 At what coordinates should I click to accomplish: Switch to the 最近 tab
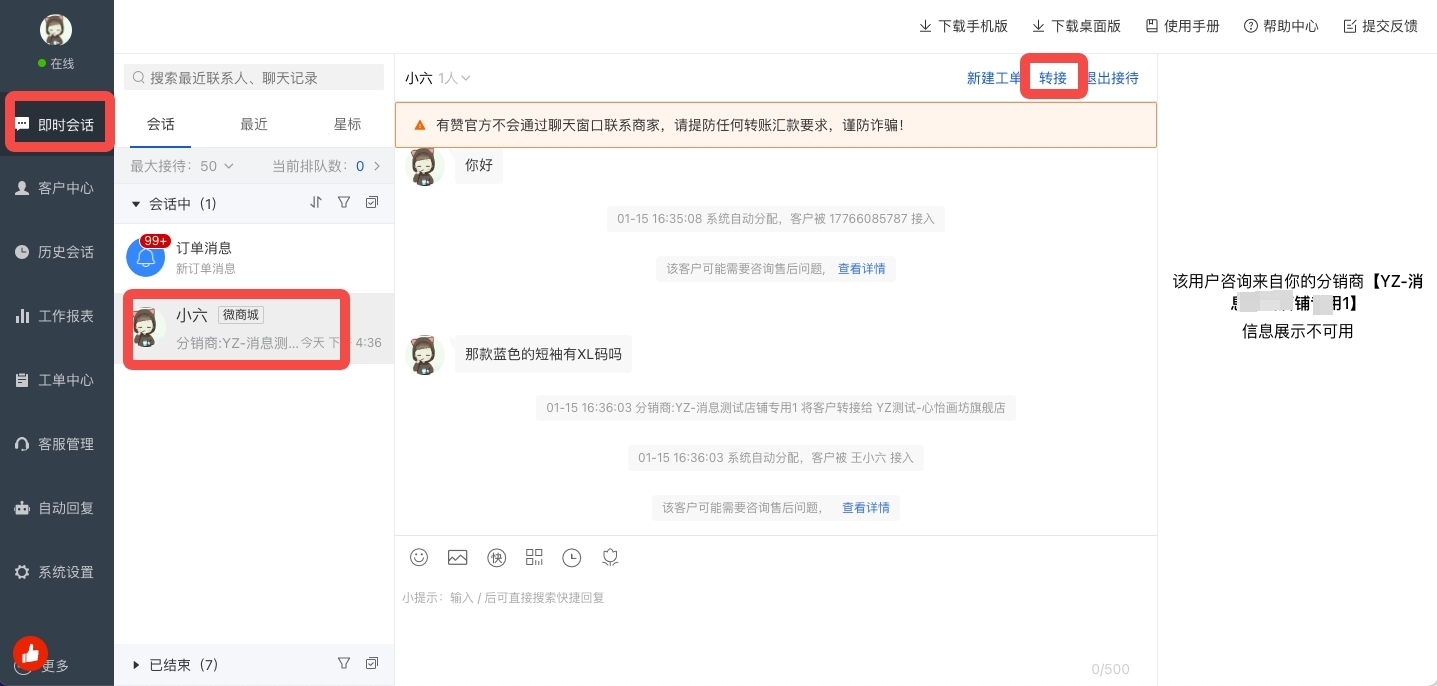point(254,125)
